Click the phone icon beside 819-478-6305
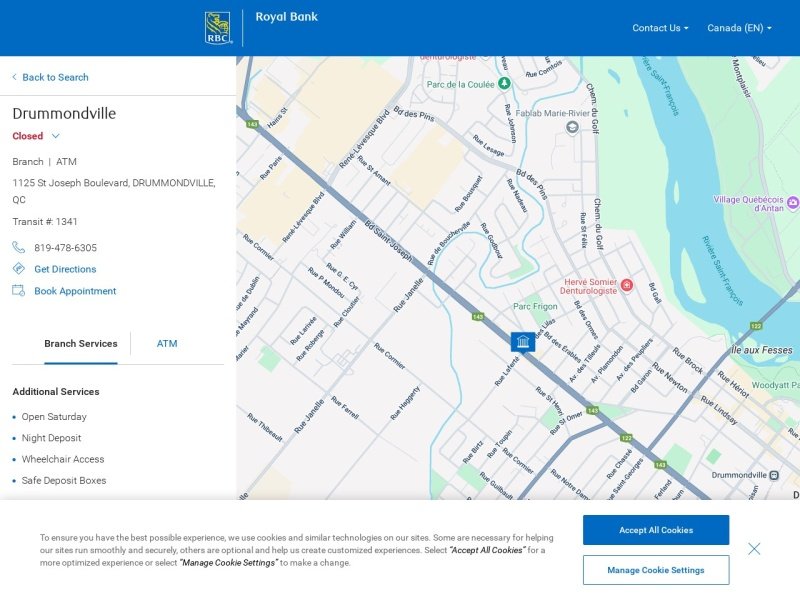 click(18, 247)
